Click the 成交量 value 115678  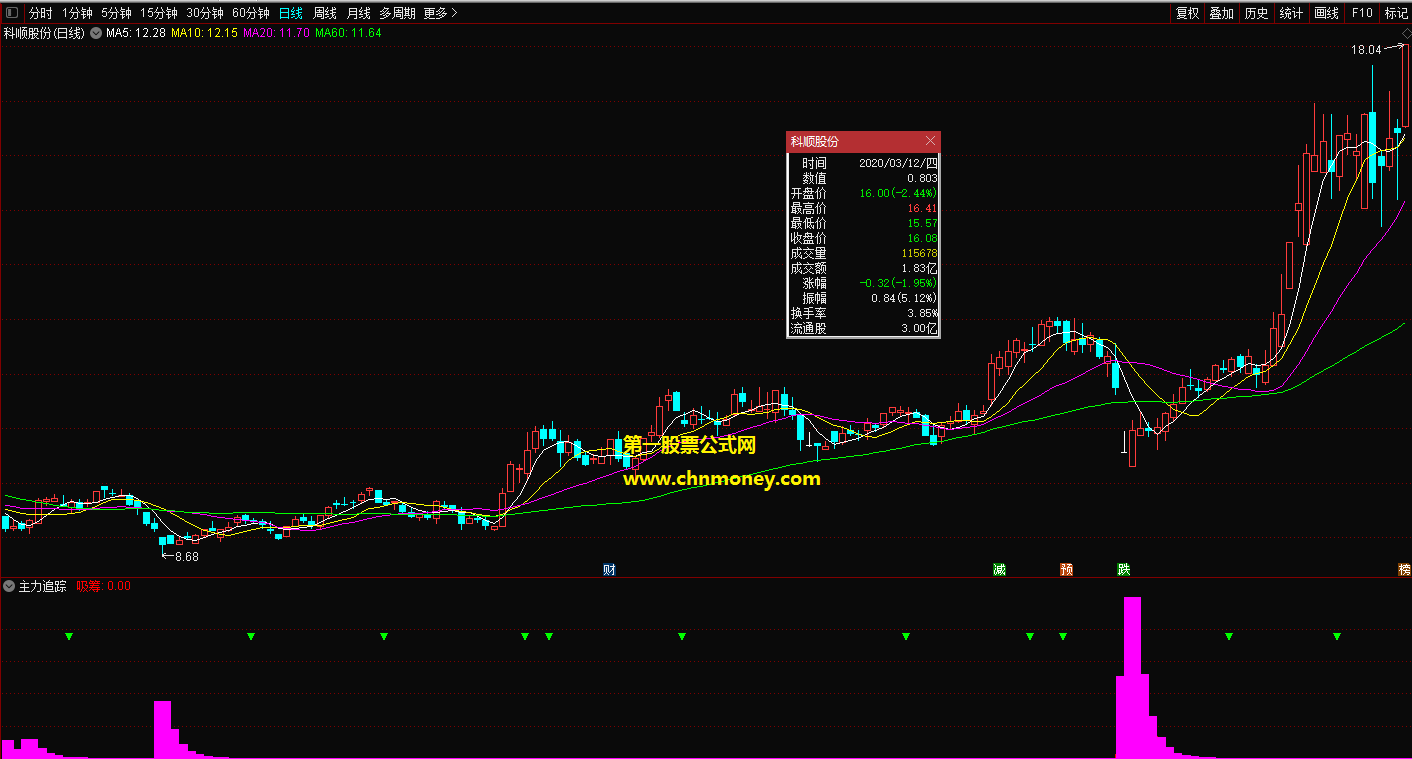coord(919,253)
